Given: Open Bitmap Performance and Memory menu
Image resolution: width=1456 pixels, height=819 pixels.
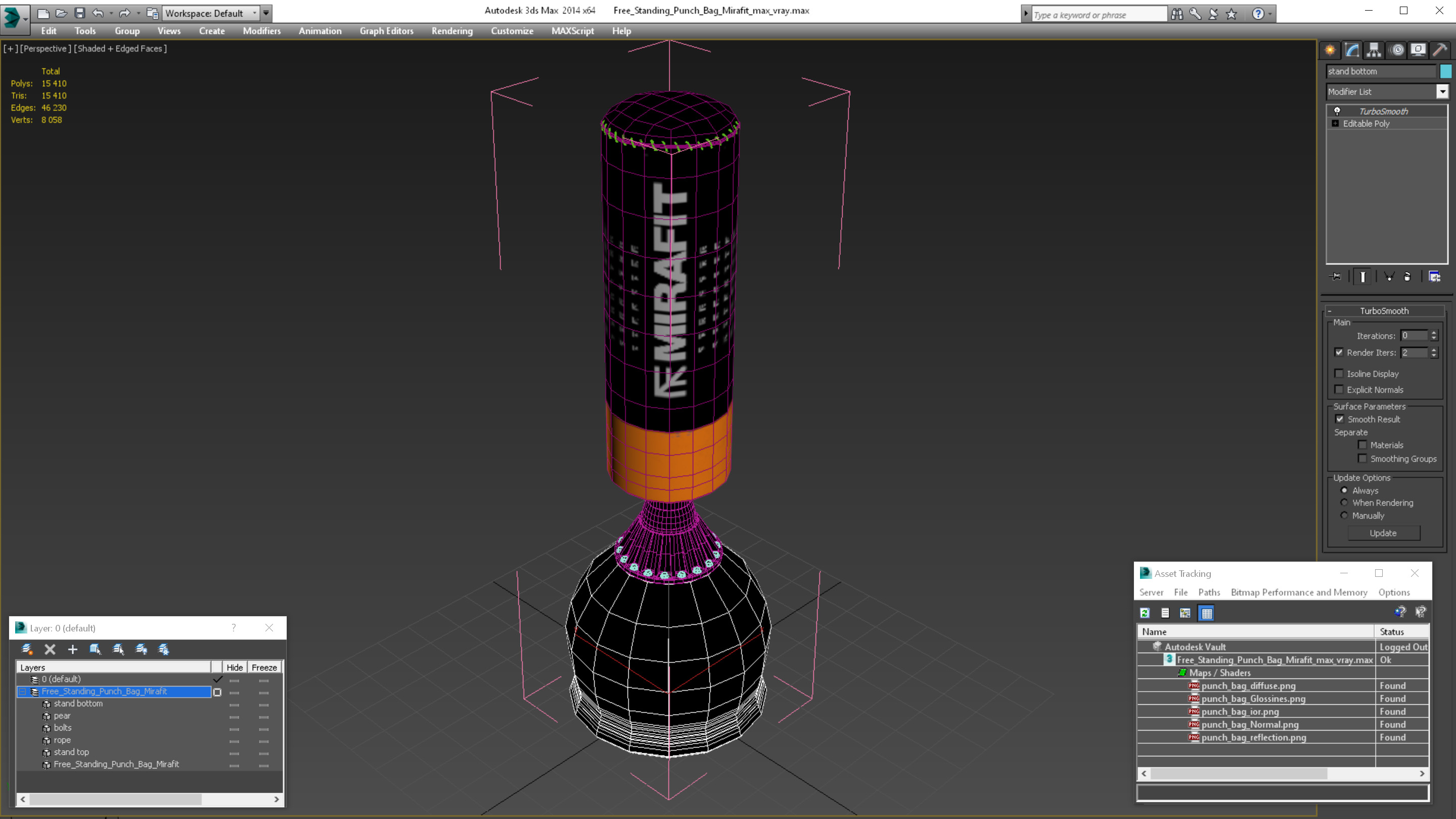Looking at the screenshot, I should pos(1299,593).
